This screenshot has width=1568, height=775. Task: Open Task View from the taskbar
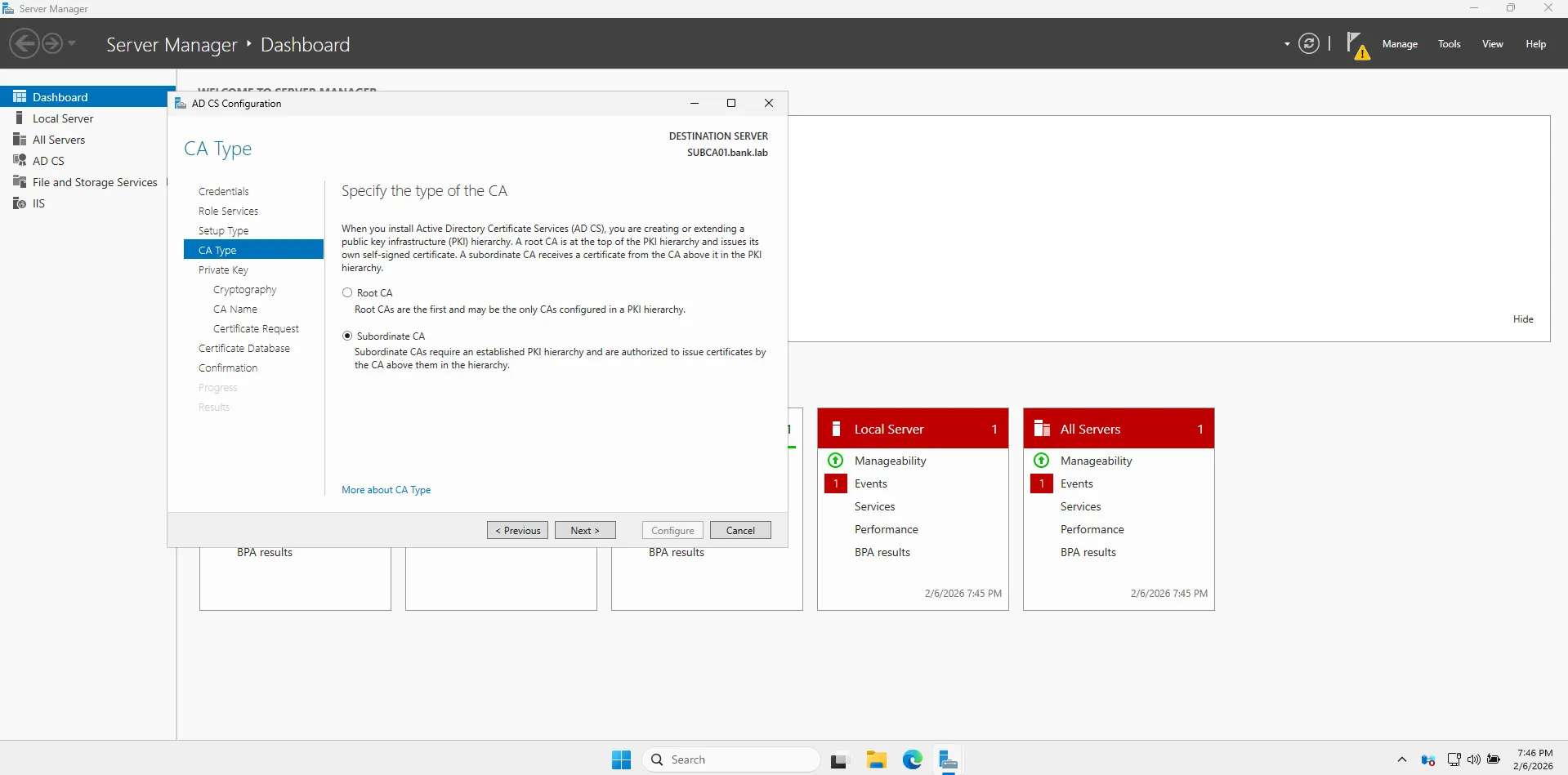(840, 760)
